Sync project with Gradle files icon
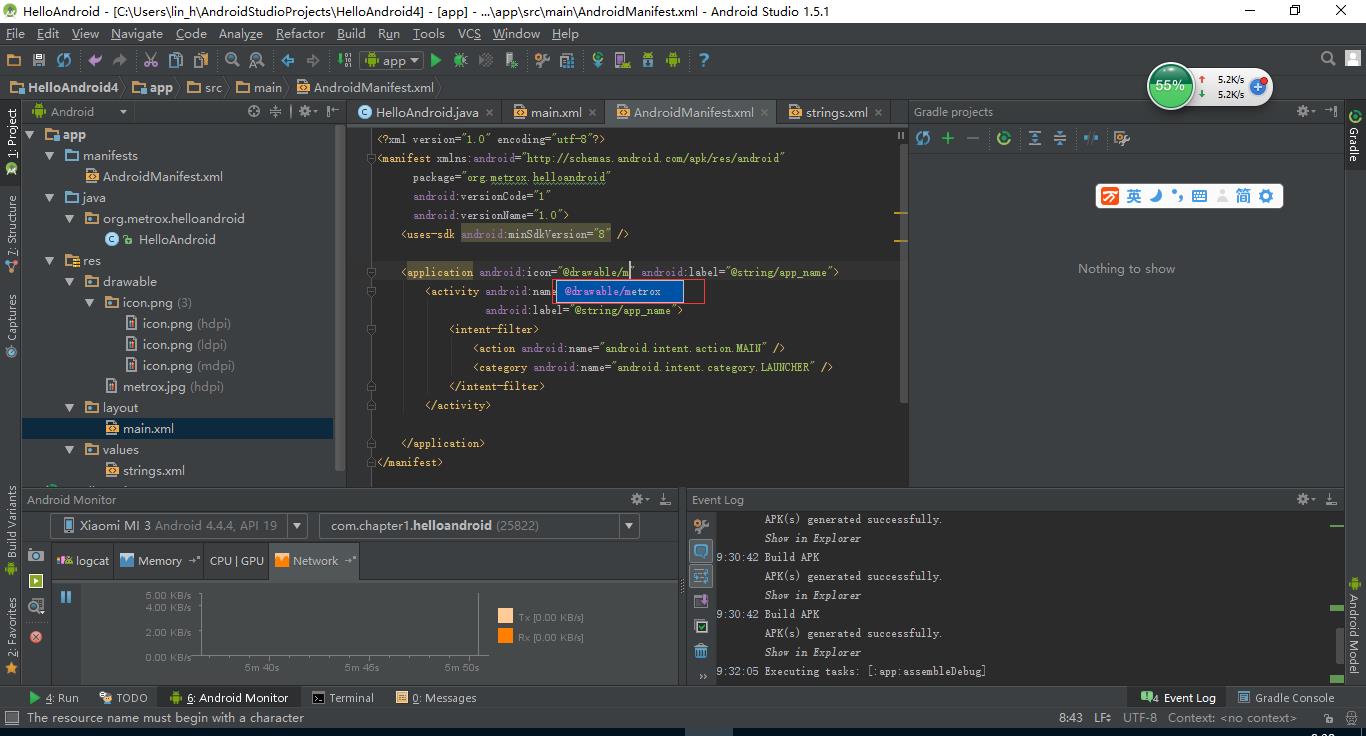 (598, 60)
